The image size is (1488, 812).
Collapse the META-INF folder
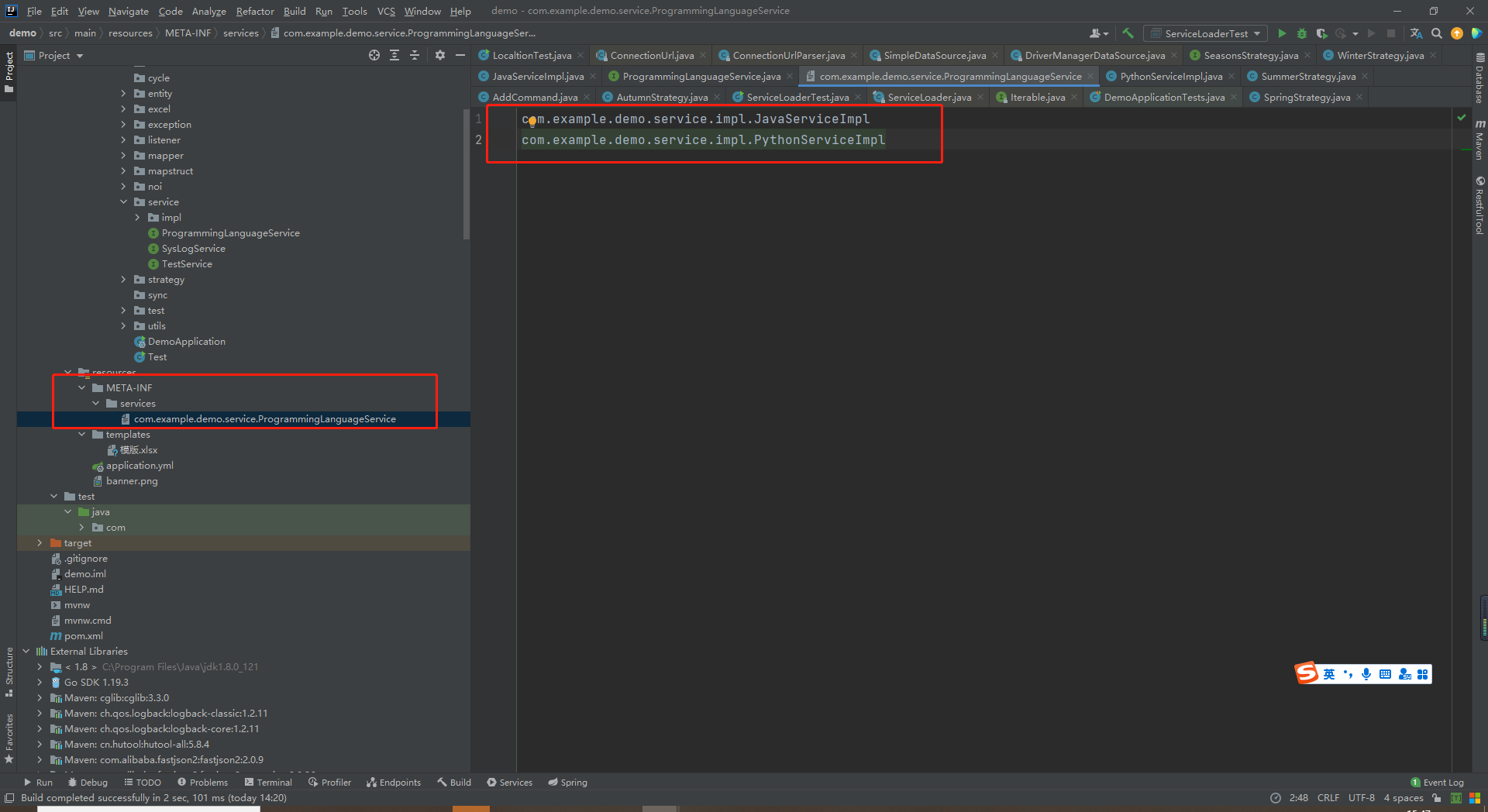point(82,388)
